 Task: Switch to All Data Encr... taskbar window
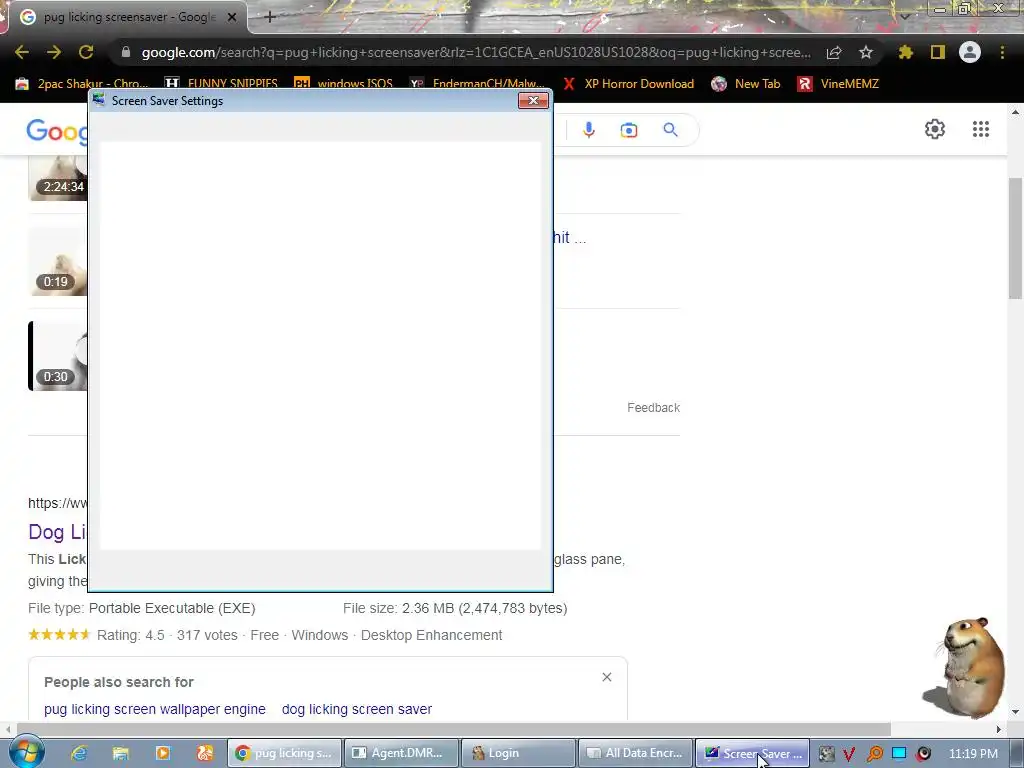[x=635, y=753]
